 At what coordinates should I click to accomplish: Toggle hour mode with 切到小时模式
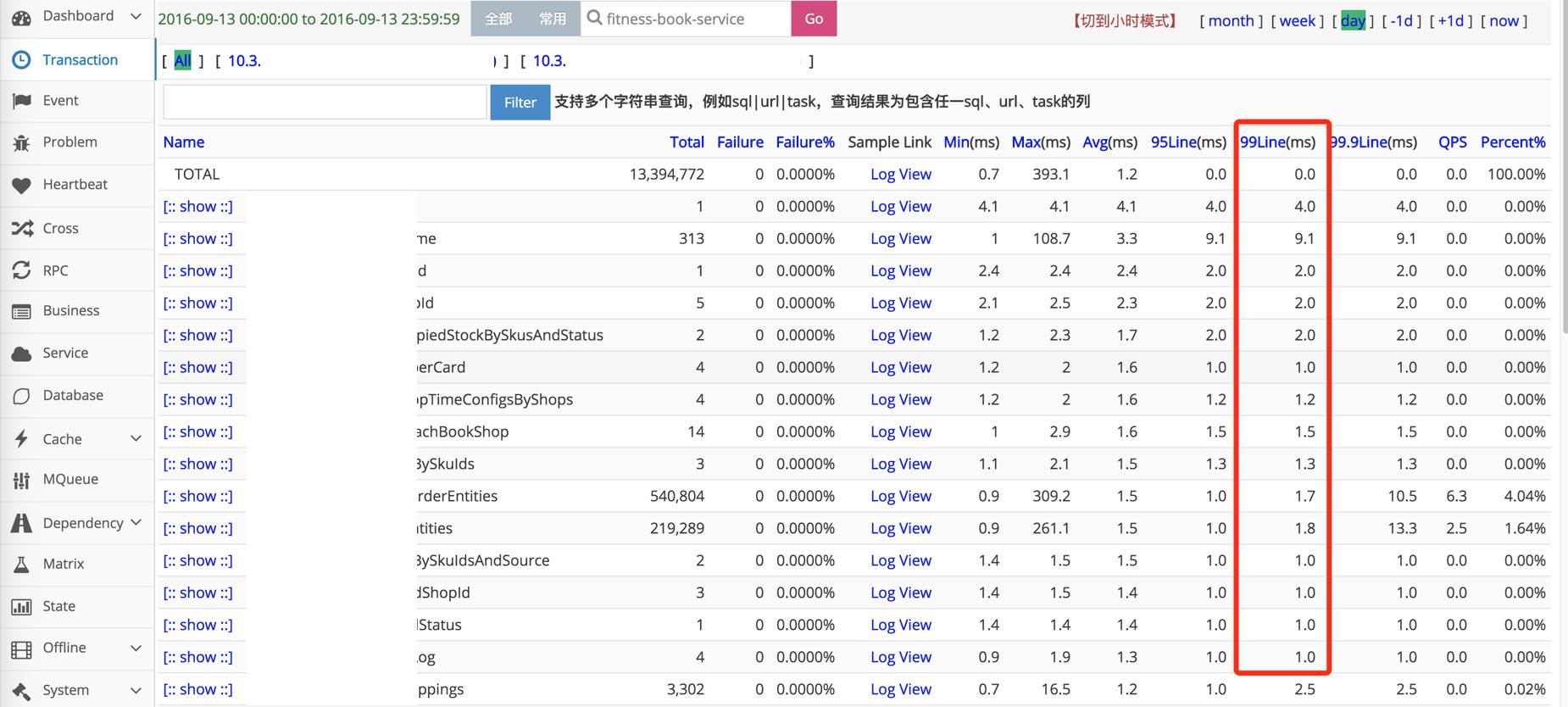point(1124,20)
